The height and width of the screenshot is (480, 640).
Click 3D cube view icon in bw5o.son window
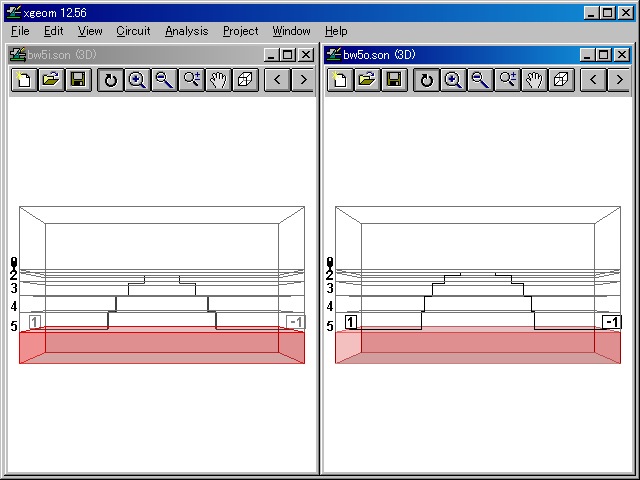pyautogui.click(x=561, y=80)
